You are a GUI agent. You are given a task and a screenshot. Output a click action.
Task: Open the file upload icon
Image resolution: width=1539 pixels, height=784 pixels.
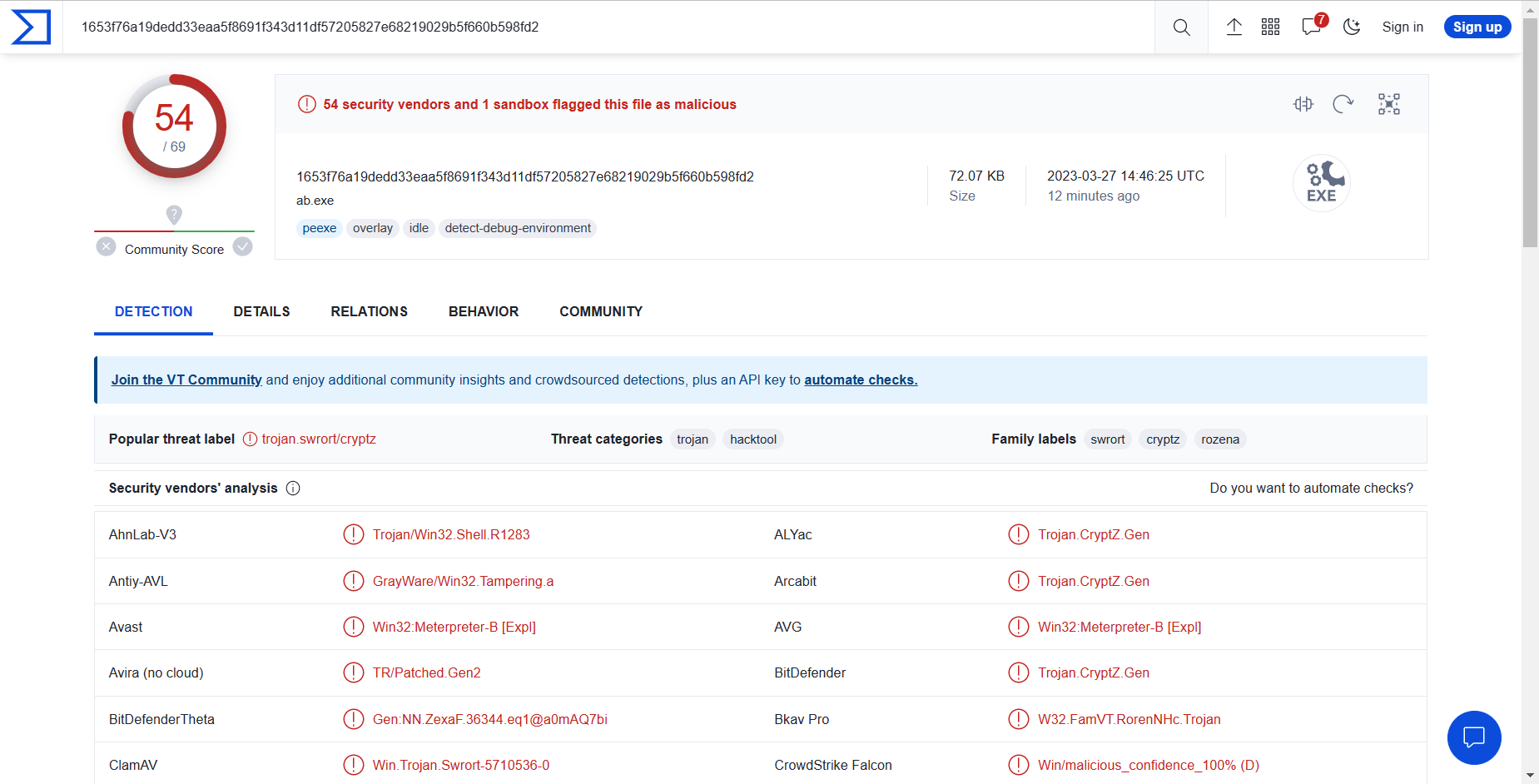(x=1234, y=27)
